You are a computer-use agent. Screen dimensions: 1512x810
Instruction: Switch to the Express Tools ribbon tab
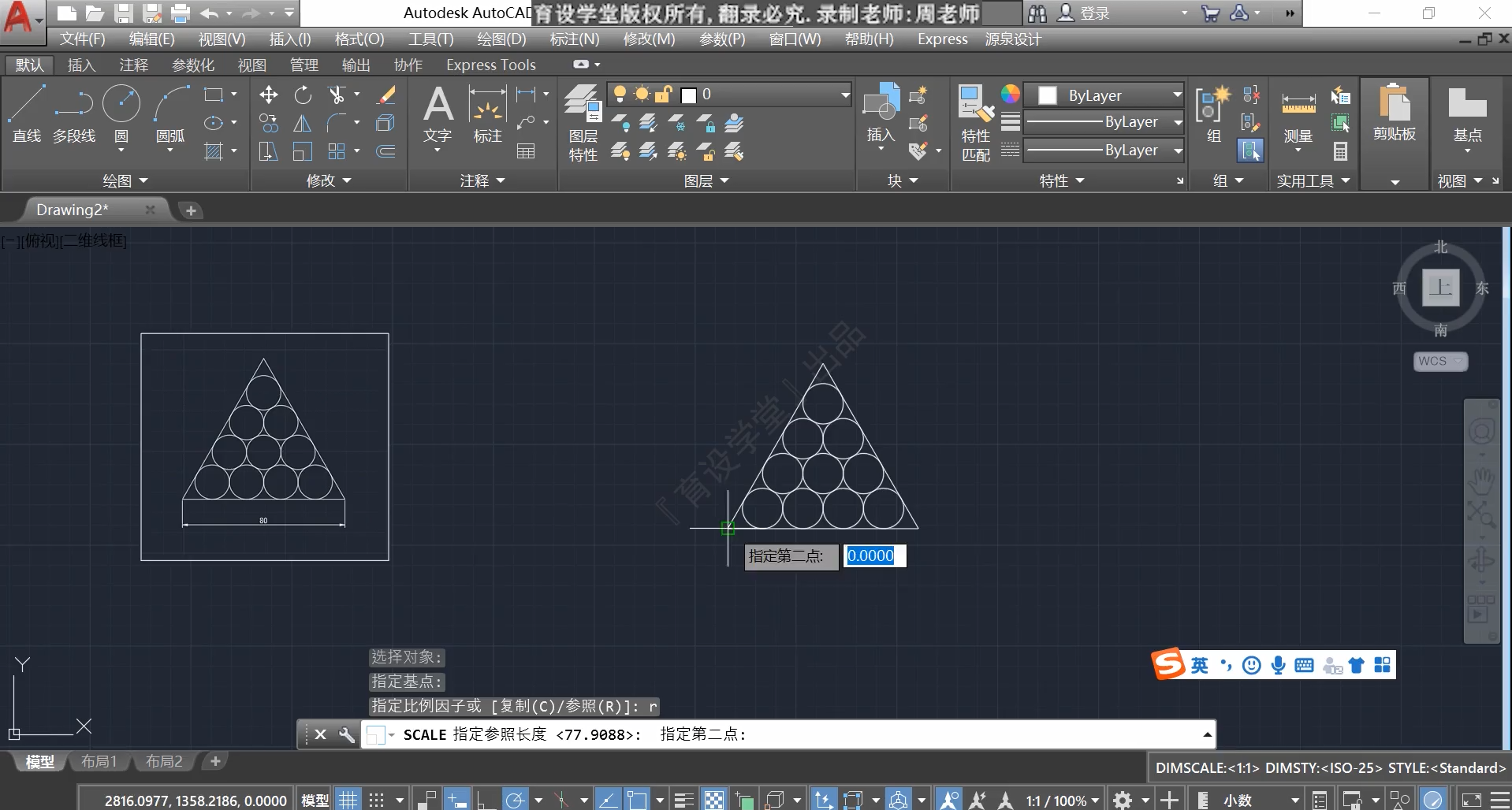[490, 65]
